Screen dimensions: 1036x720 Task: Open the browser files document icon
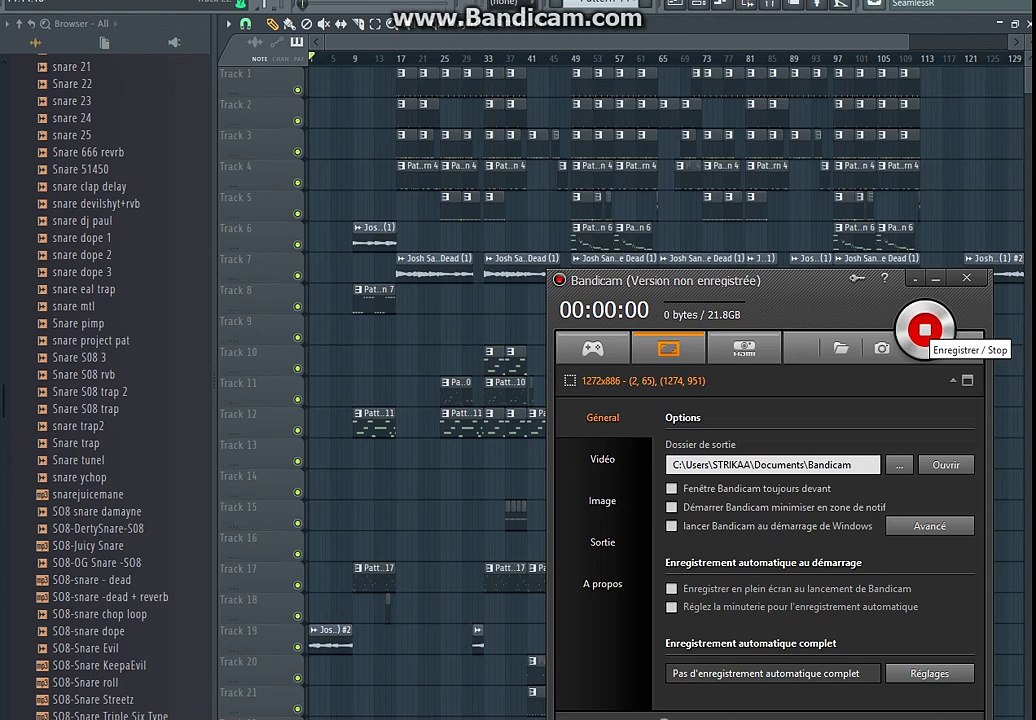pyautogui.click(x=104, y=43)
